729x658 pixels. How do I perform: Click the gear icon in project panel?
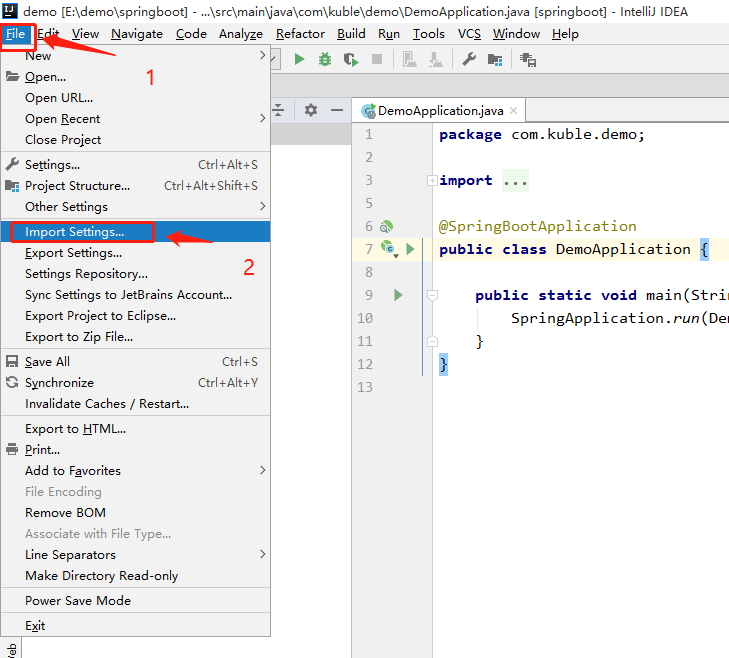[x=311, y=110]
